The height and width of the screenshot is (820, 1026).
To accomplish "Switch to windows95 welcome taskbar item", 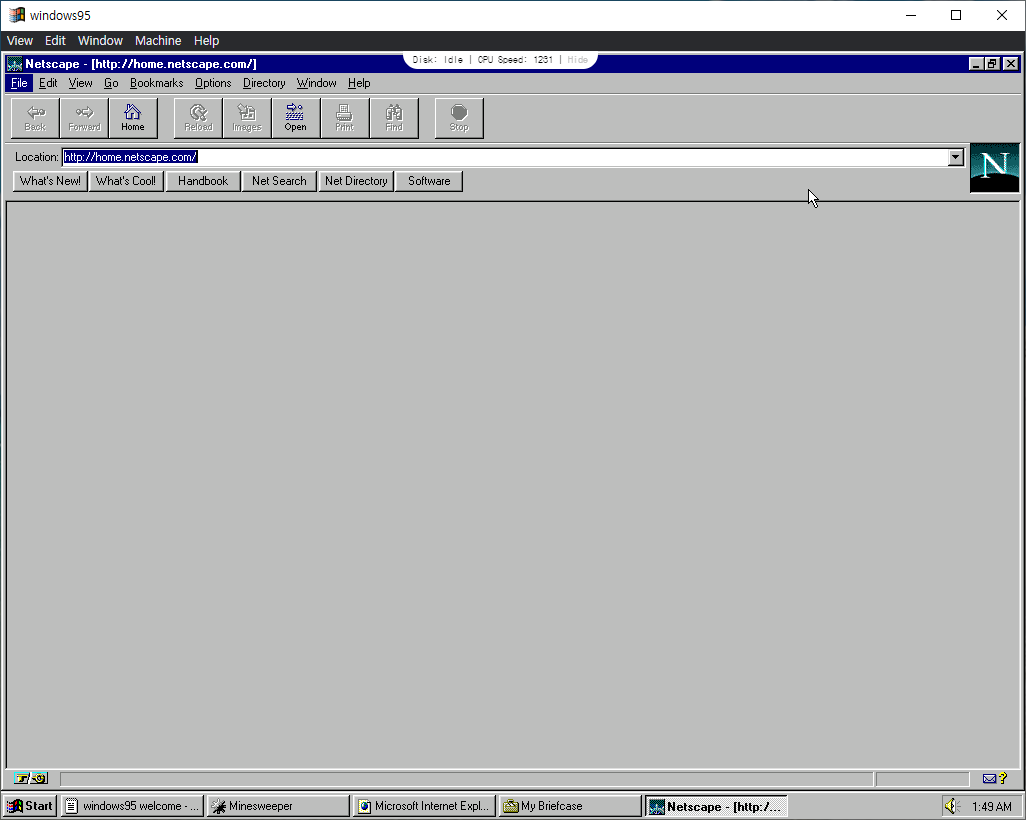I will pyautogui.click(x=132, y=806).
